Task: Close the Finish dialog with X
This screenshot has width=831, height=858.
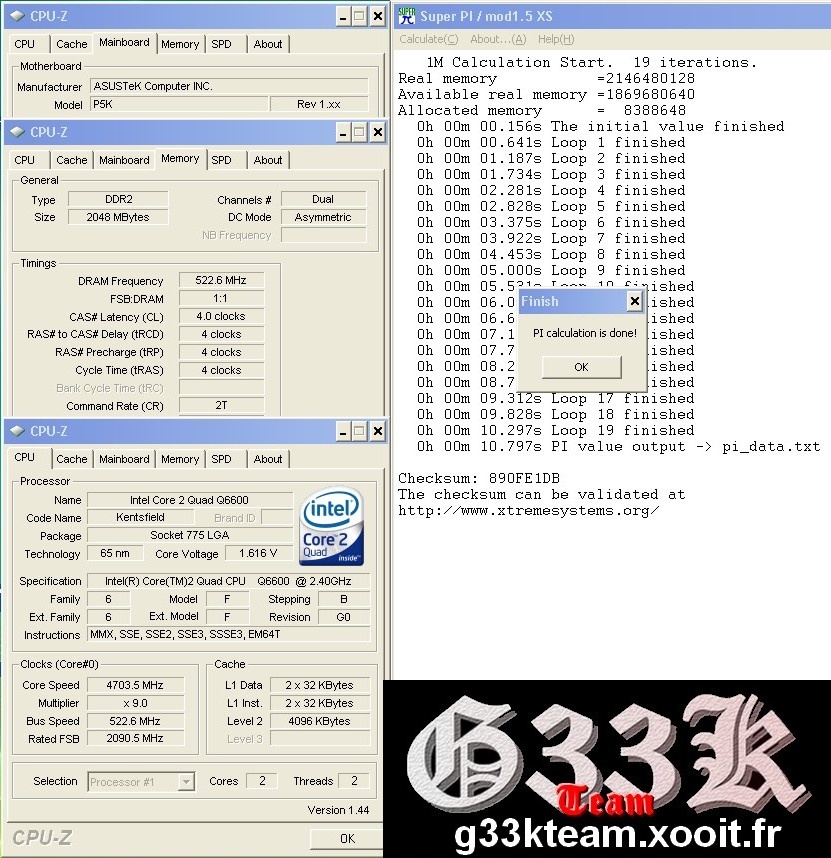Action: click(634, 301)
